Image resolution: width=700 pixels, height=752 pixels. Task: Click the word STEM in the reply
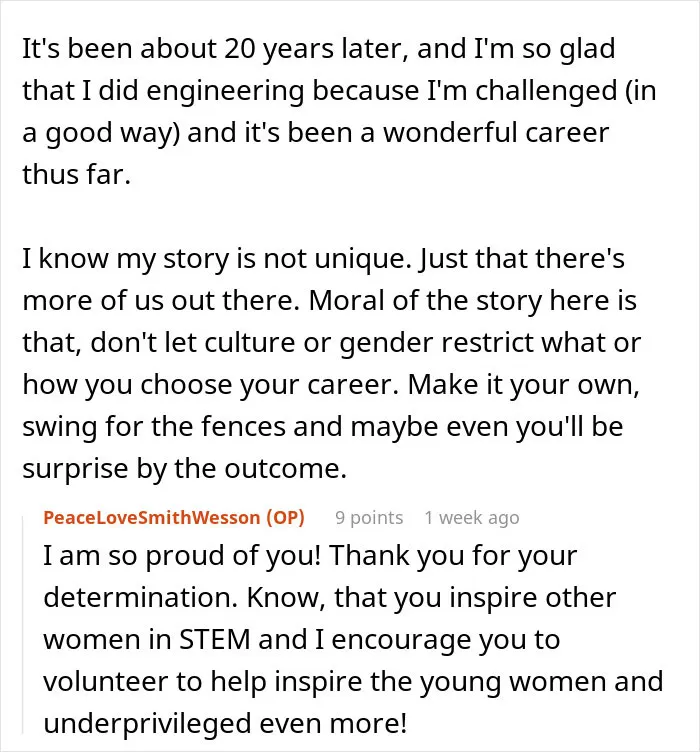pyautogui.click(x=215, y=639)
